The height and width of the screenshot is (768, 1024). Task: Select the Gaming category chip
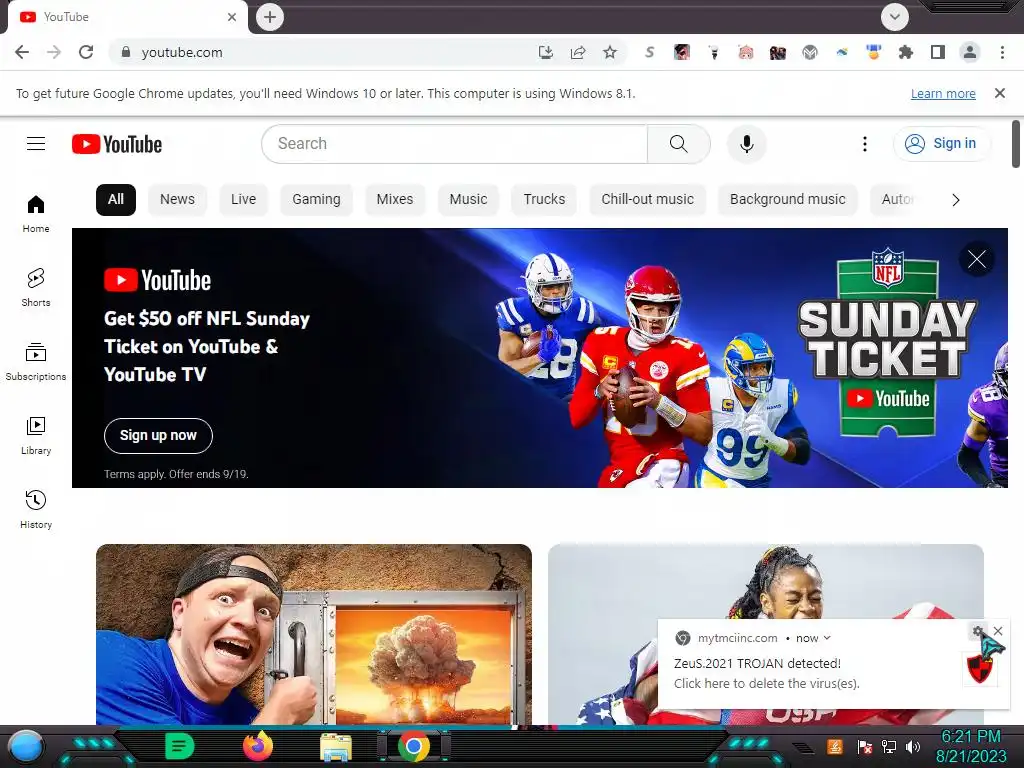tap(316, 200)
